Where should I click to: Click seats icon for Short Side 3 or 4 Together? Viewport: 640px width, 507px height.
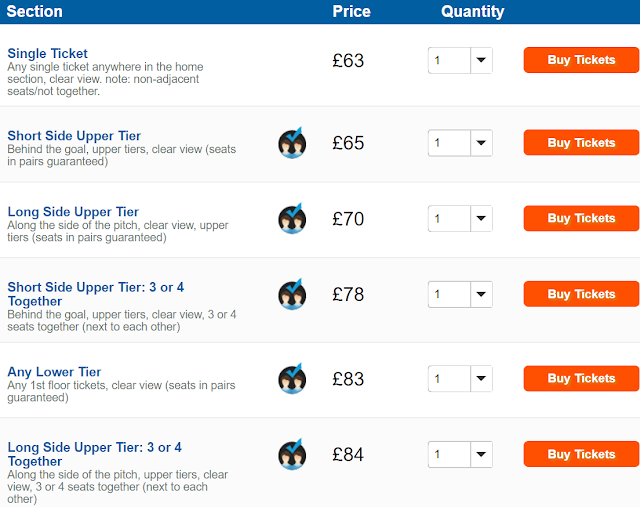pyautogui.click(x=292, y=294)
